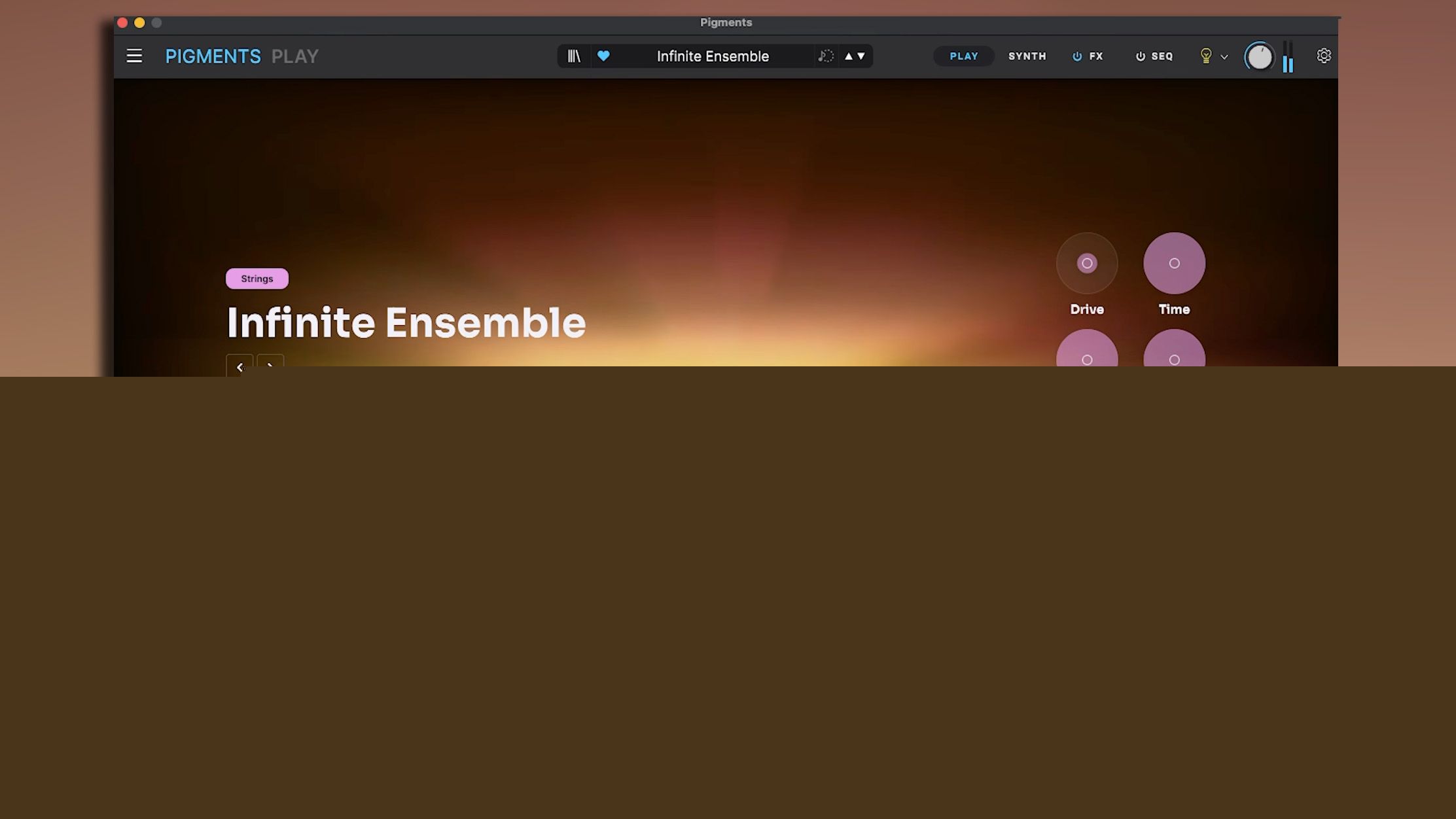The height and width of the screenshot is (819, 1456).
Task: Click the Time label text
Action: pyautogui.click(x=1175, y=309)
